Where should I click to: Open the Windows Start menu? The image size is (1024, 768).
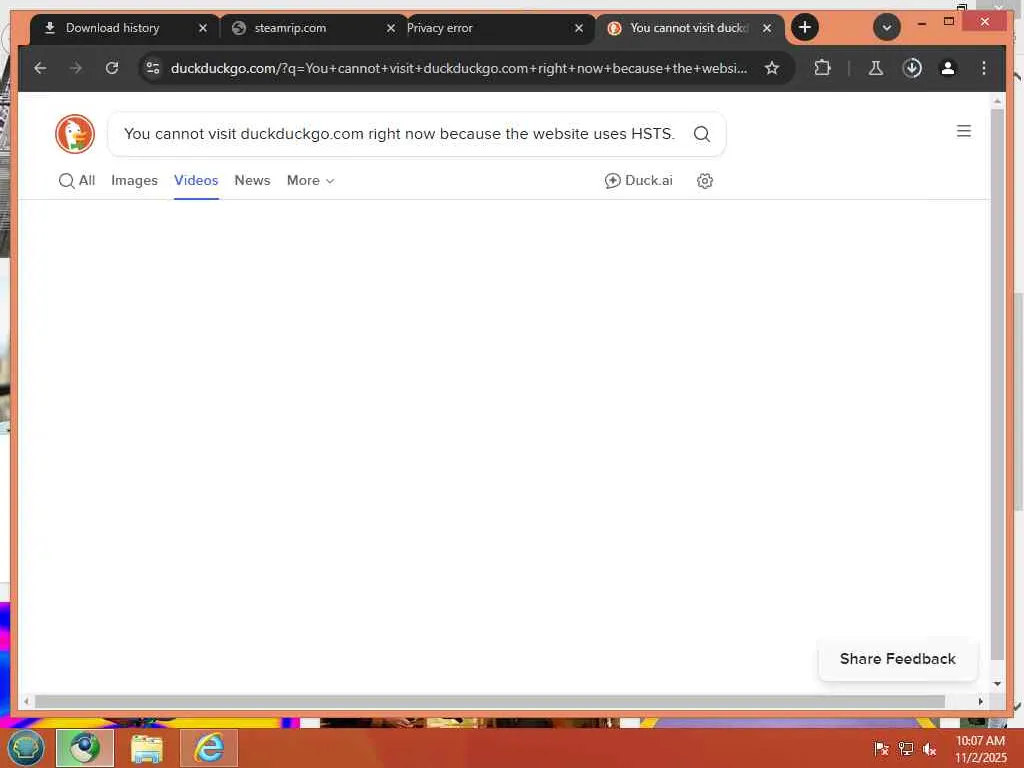coord(25,748)
